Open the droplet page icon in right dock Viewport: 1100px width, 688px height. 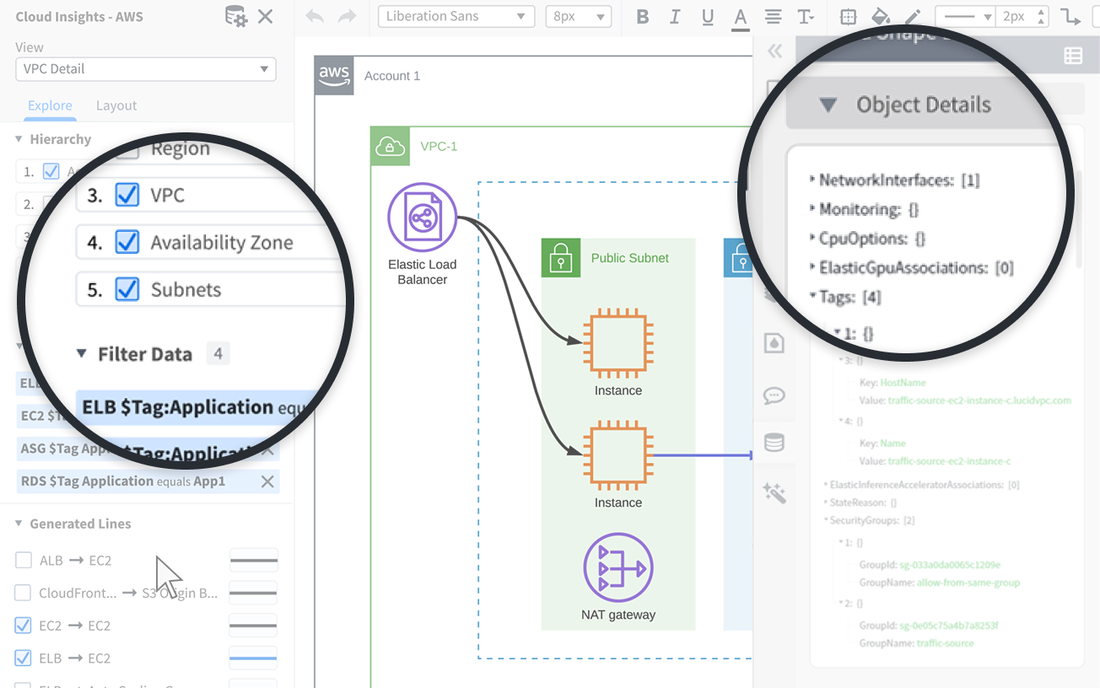(774, 343)
